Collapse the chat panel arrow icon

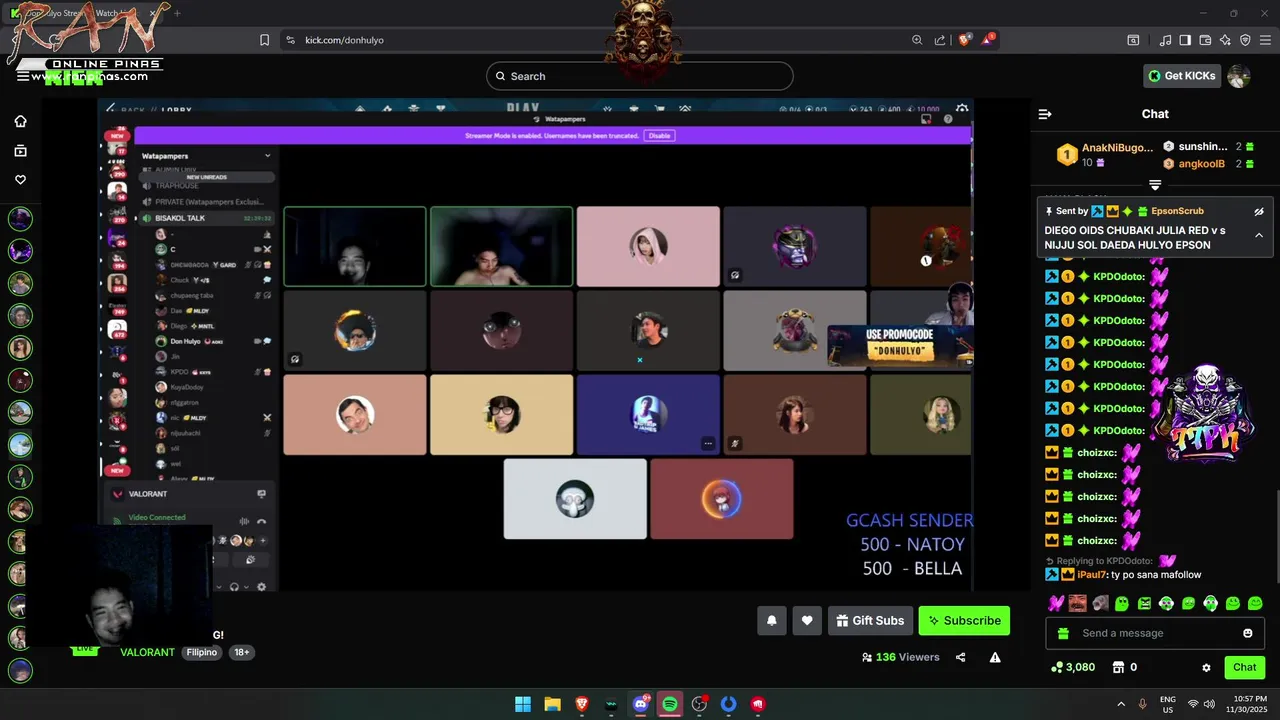[x=1045, y=114]
